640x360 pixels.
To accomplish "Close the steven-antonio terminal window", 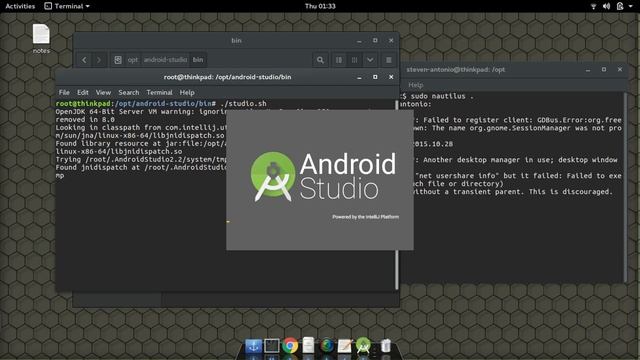I will 620,70.
